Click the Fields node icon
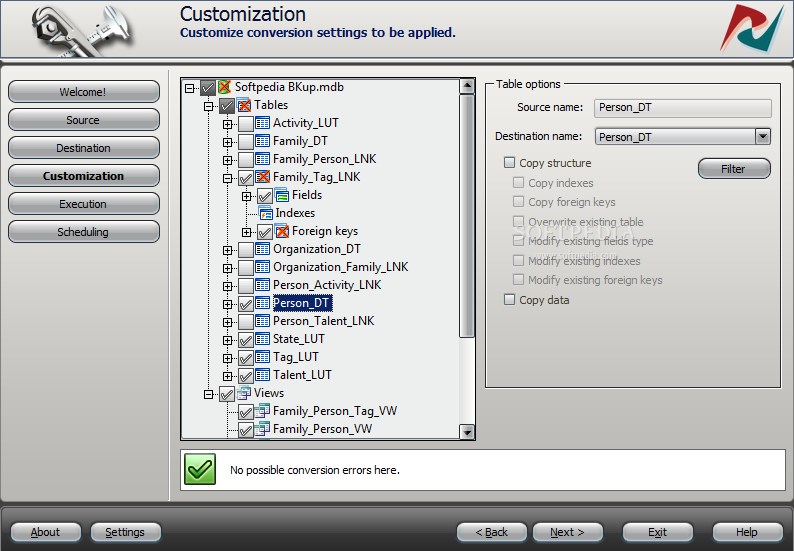 pyautogui.click(x=282, y=195)
